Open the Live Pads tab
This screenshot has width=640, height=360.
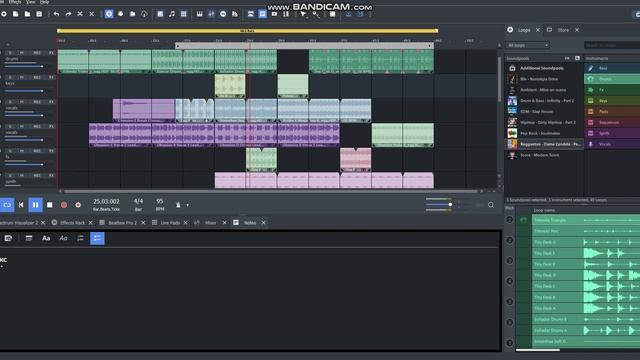pos(170,223)
